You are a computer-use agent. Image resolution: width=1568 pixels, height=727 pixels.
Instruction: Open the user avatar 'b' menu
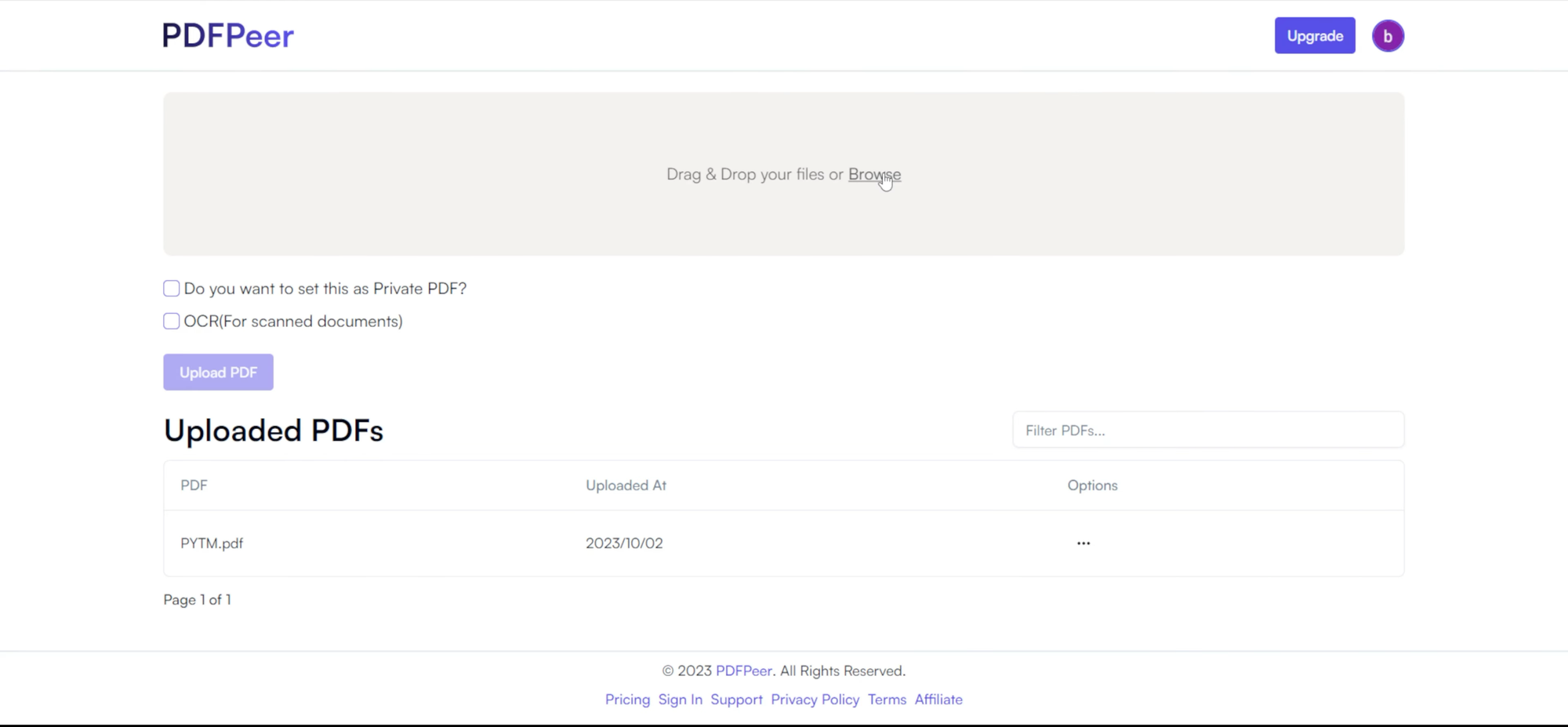tap(1388, 36)
